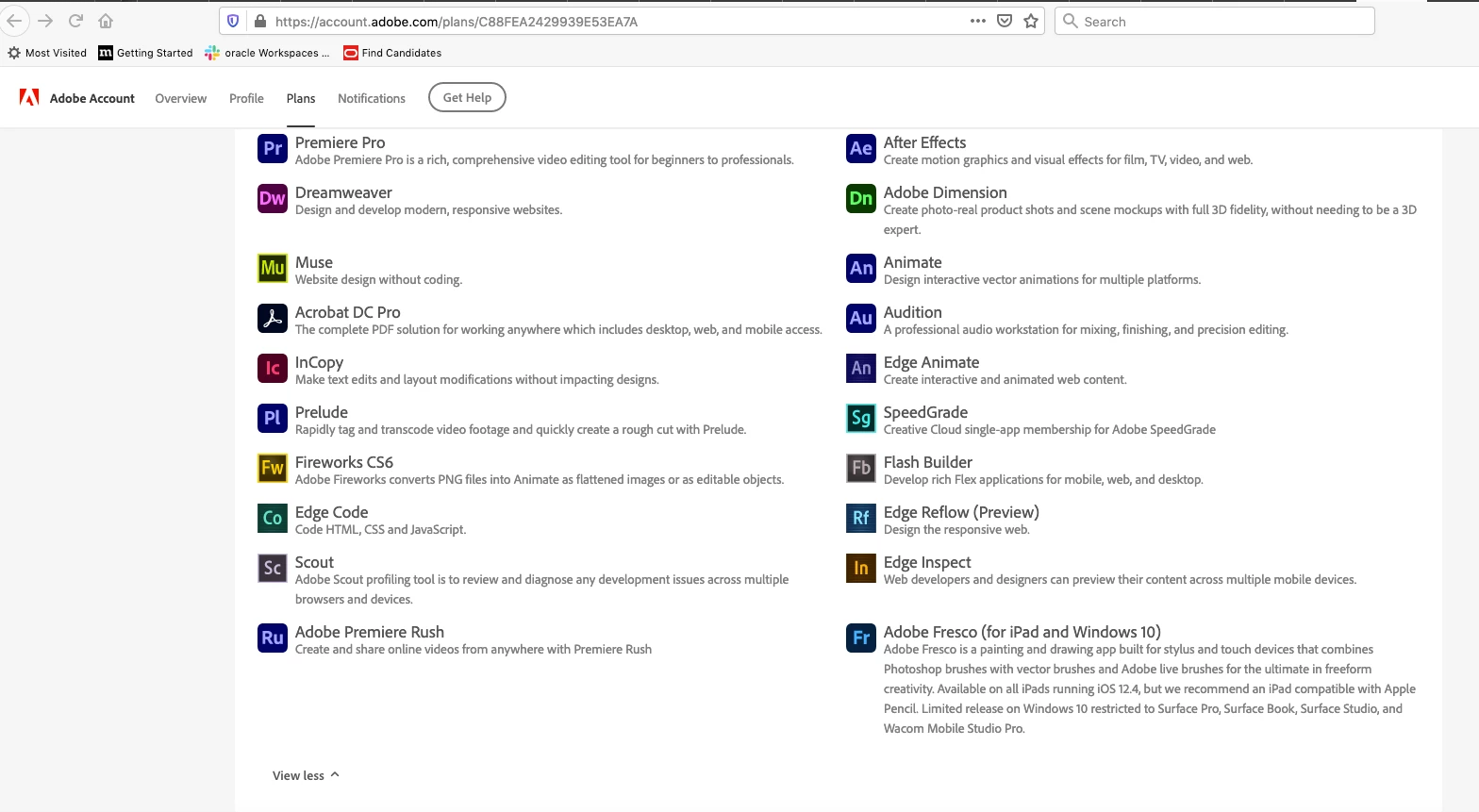This screenshot has width=1479, height=812.
Task: Click the Prelude title text
Action: pyautogui.click(x=322, y=412)
